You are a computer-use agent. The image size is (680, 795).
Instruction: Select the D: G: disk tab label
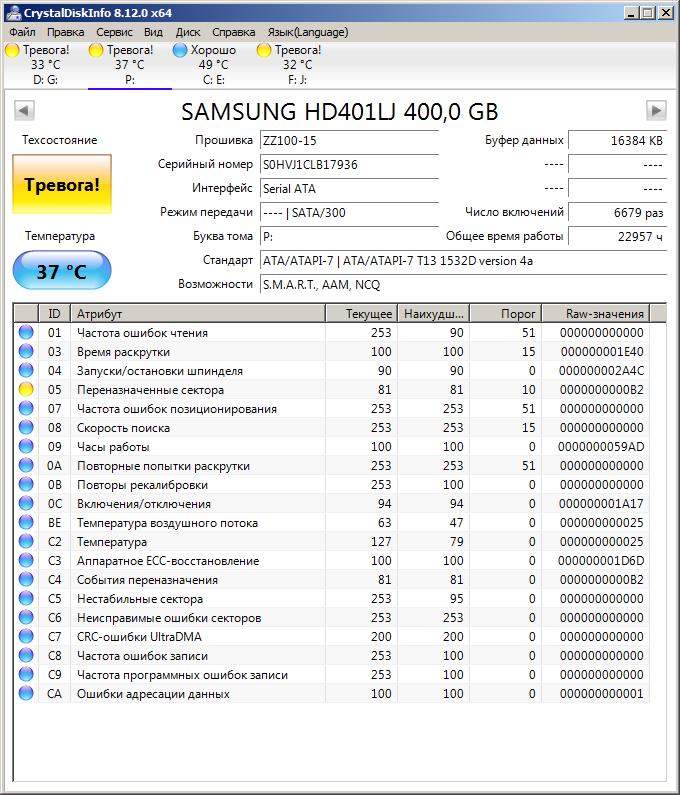click(45, 80)
